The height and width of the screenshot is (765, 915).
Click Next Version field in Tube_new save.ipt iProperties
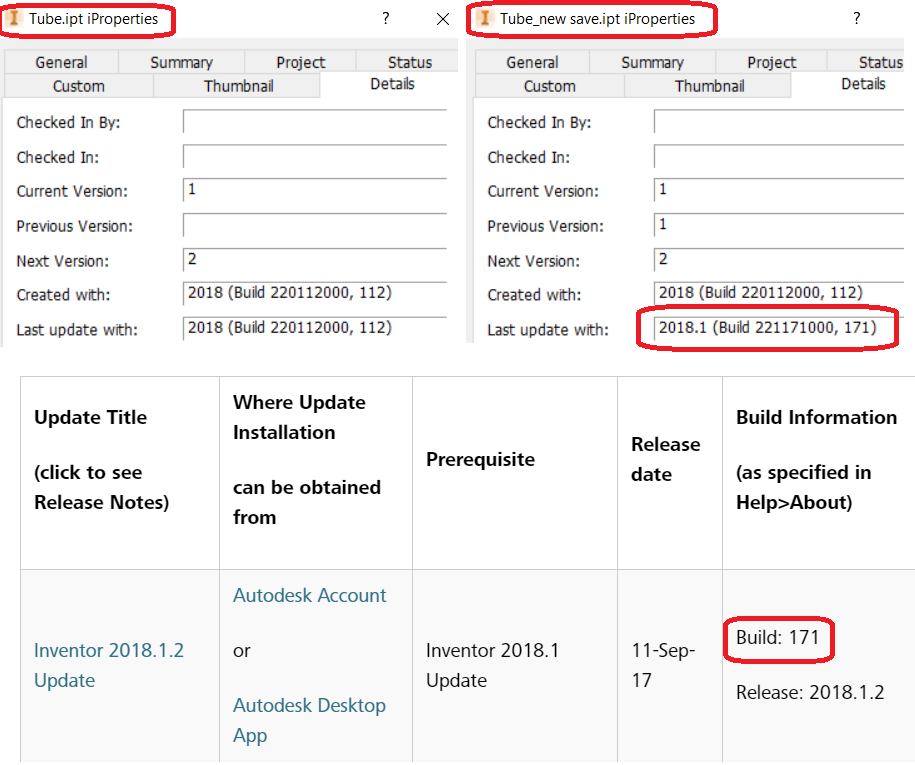coord(779,260)
